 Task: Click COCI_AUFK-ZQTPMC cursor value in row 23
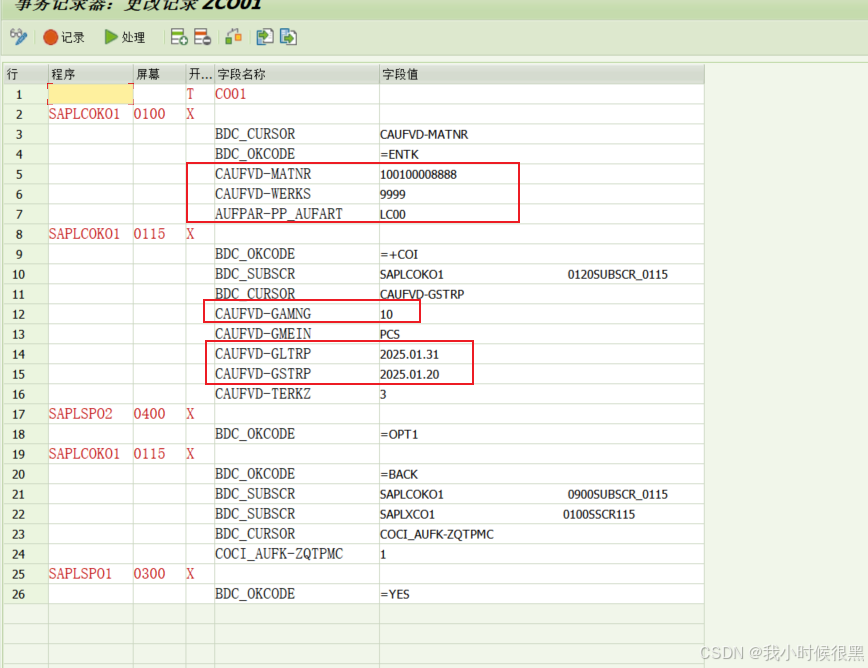click(436, 534)
